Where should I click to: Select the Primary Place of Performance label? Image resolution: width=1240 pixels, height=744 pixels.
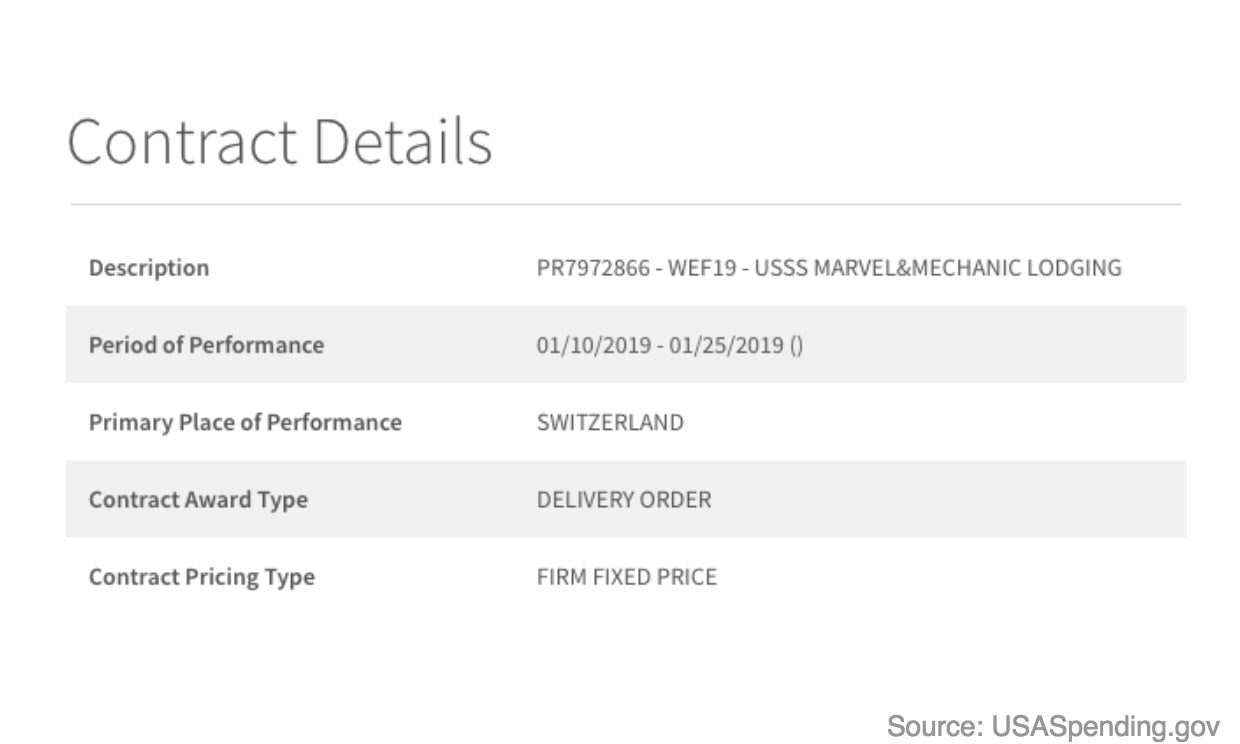point(245,422)
